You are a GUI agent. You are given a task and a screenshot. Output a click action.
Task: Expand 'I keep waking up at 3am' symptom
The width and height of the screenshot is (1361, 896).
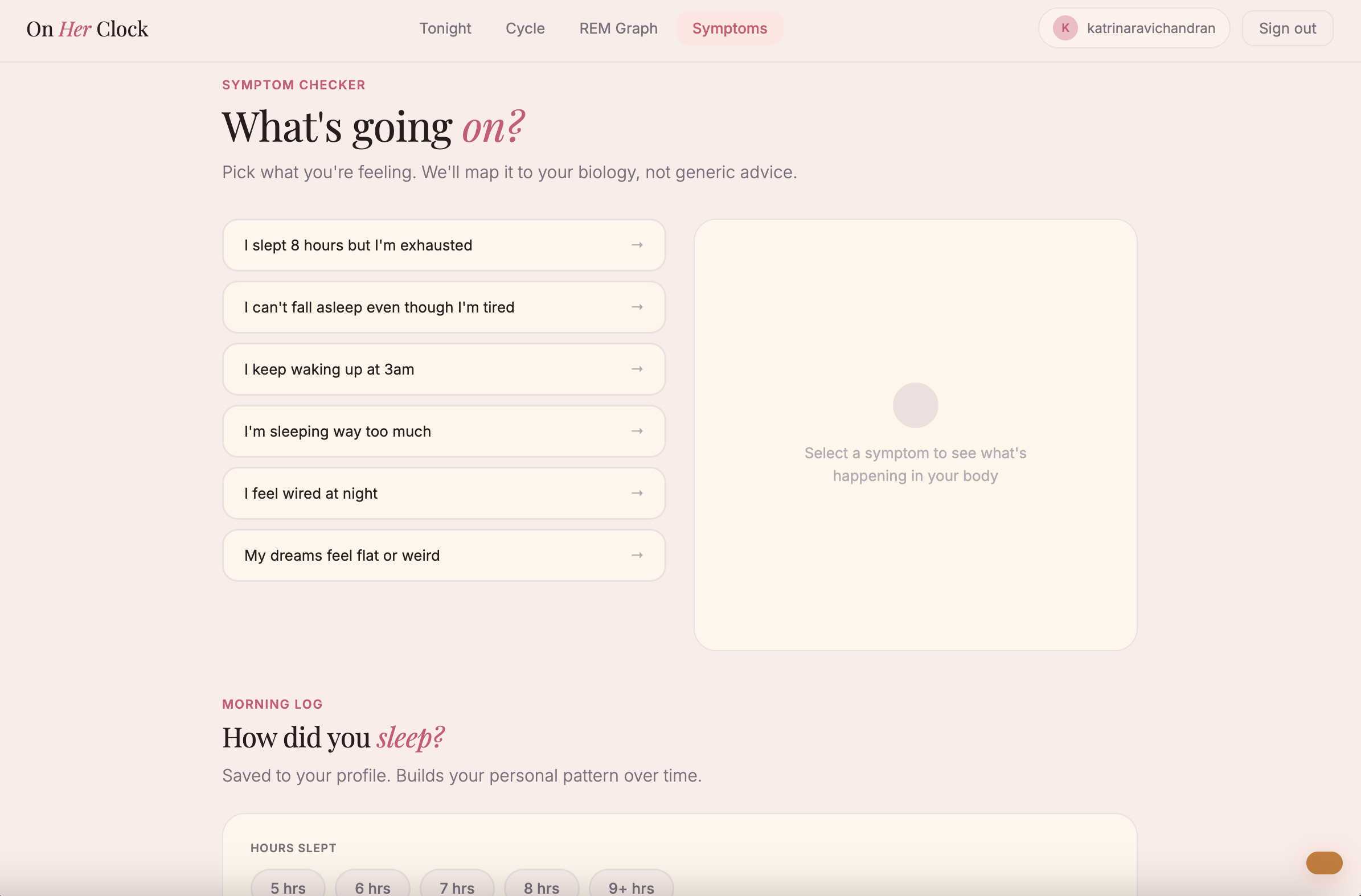(329, 369)
